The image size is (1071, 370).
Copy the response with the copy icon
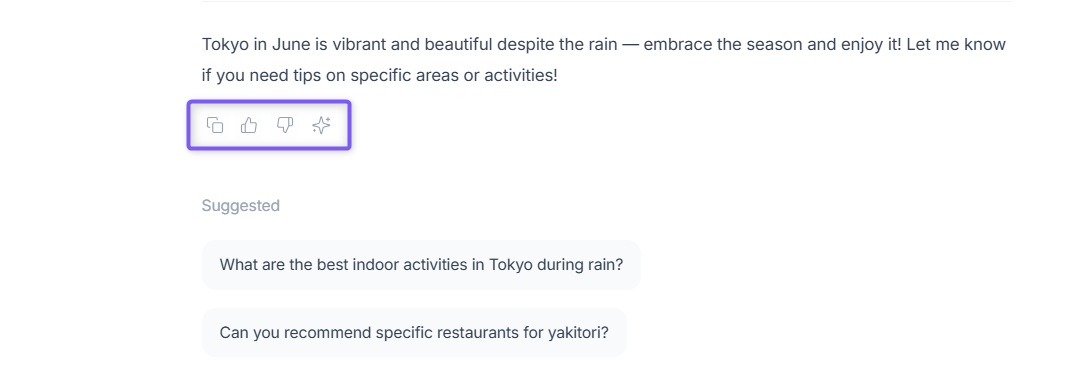tap(215, 125)
